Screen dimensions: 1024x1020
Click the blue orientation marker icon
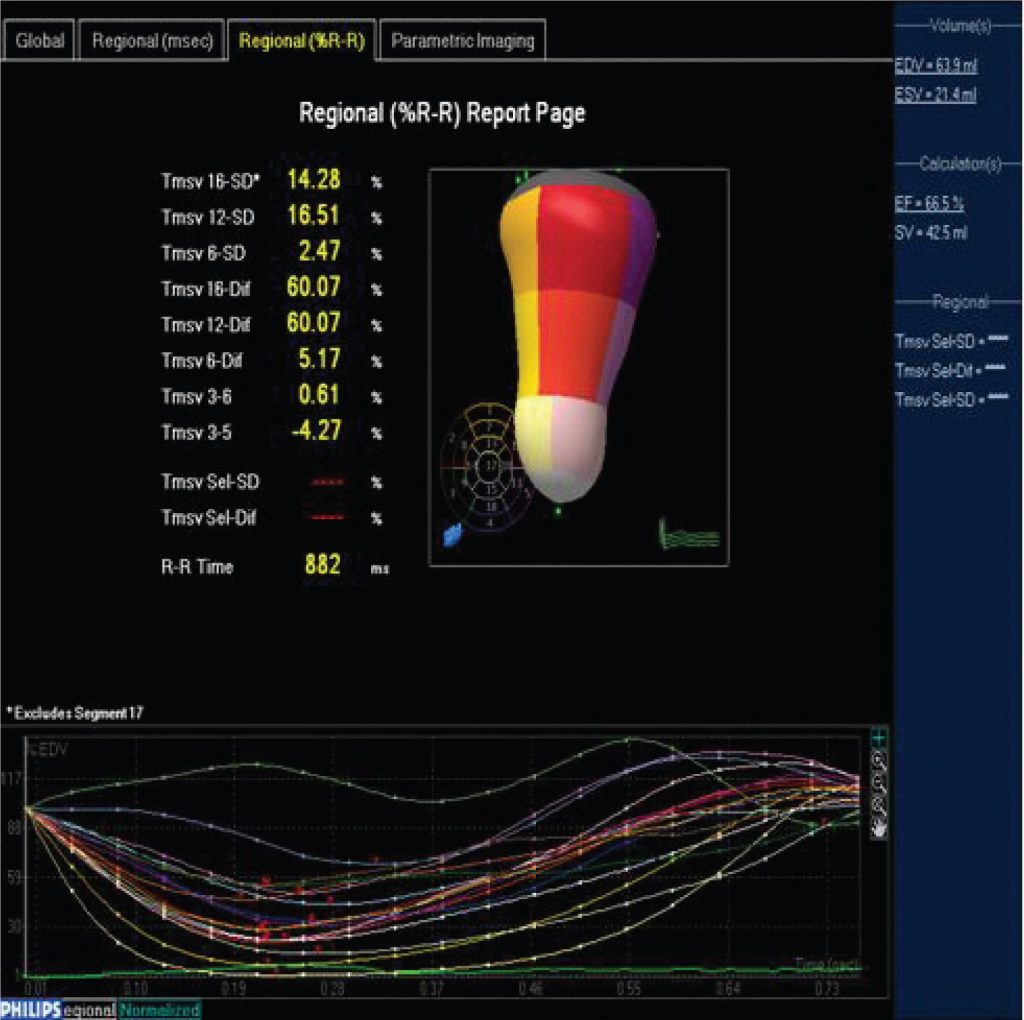pos(451,535)
